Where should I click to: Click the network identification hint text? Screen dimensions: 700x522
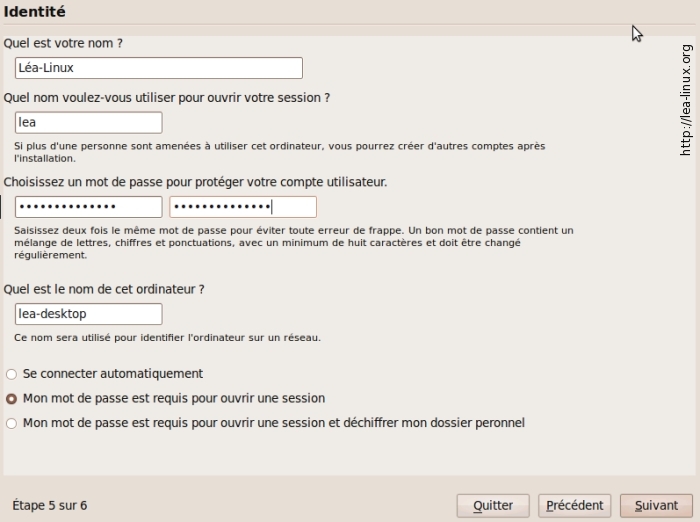167,338
